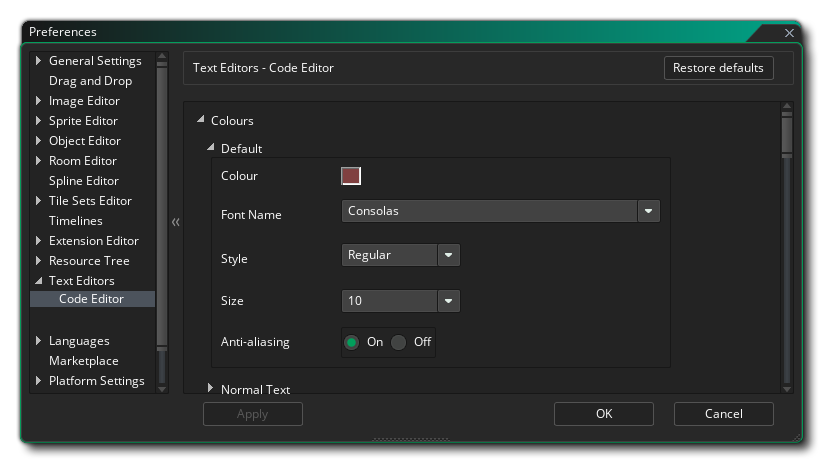Open the Style dropdown showing Regular
The width and height of the screenshot is (823, 463).
(x=449, y=255)
